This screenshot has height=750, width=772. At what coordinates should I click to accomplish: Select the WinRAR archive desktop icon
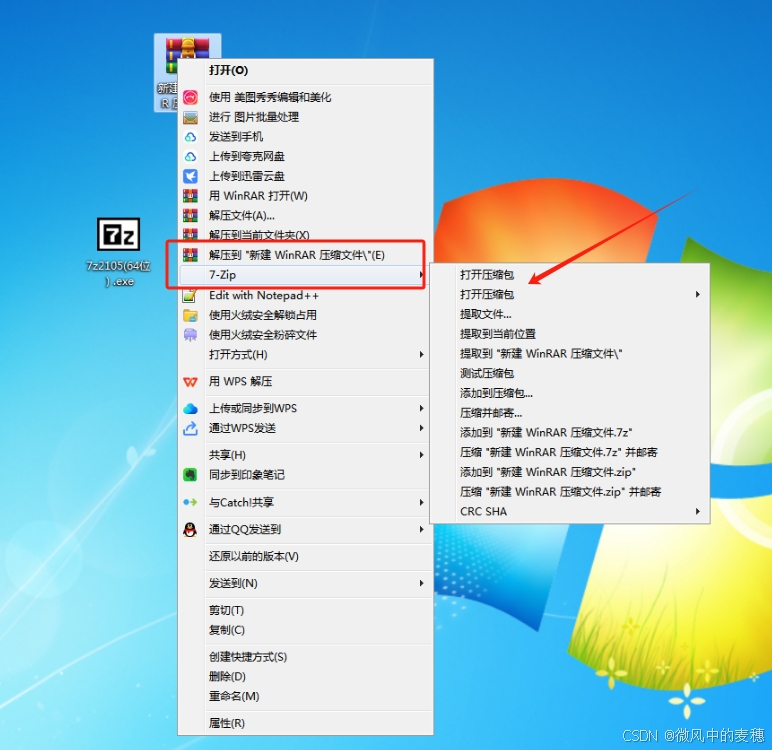tap(187, 72)
